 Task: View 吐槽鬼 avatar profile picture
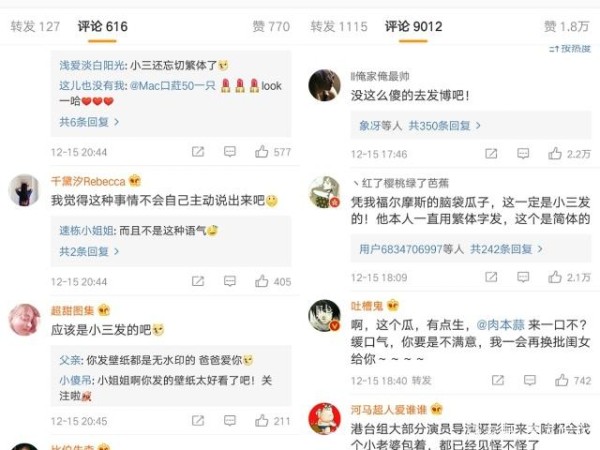(324, 315)
